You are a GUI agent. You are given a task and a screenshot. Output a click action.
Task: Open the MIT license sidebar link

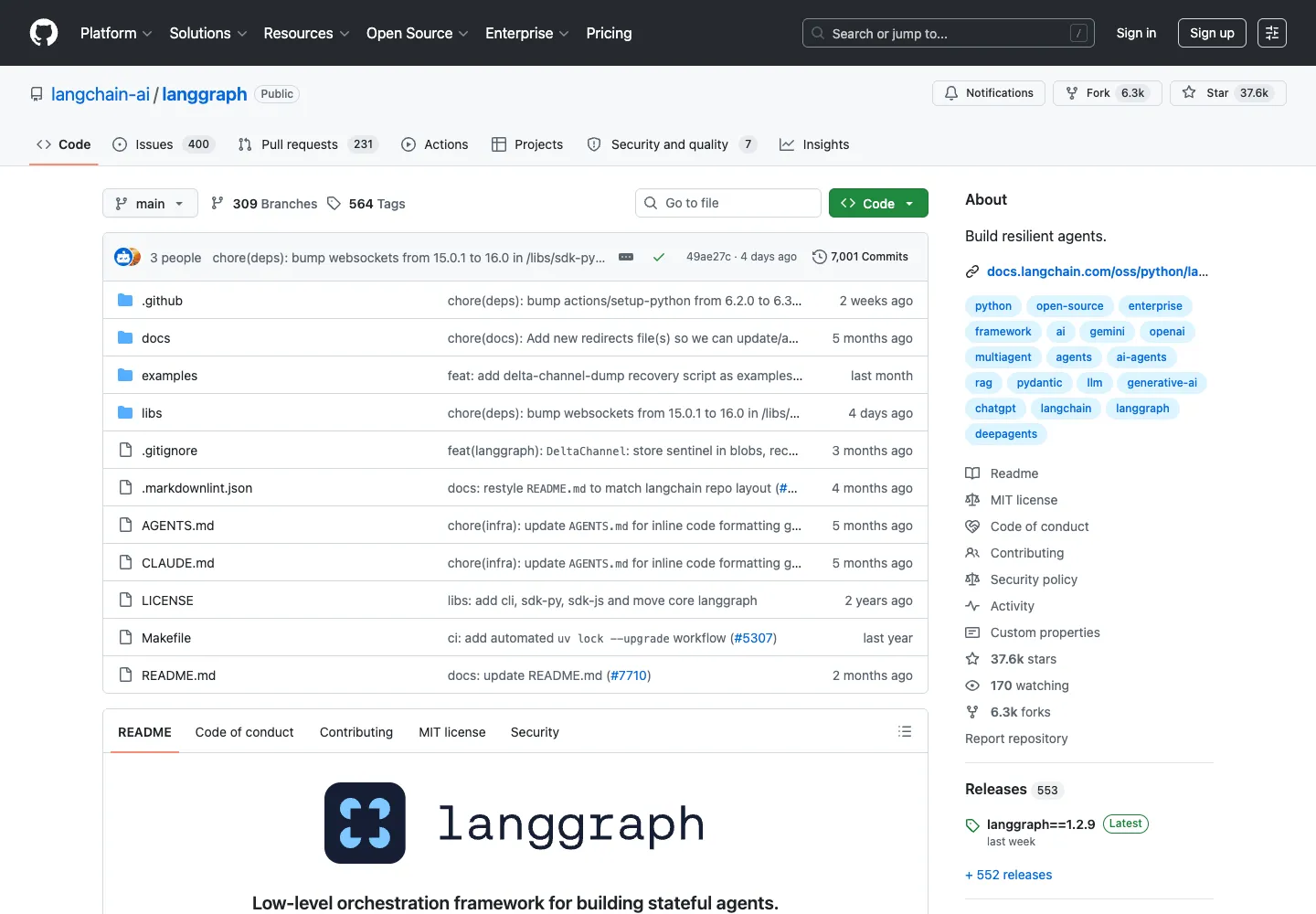coord(1012,500)
